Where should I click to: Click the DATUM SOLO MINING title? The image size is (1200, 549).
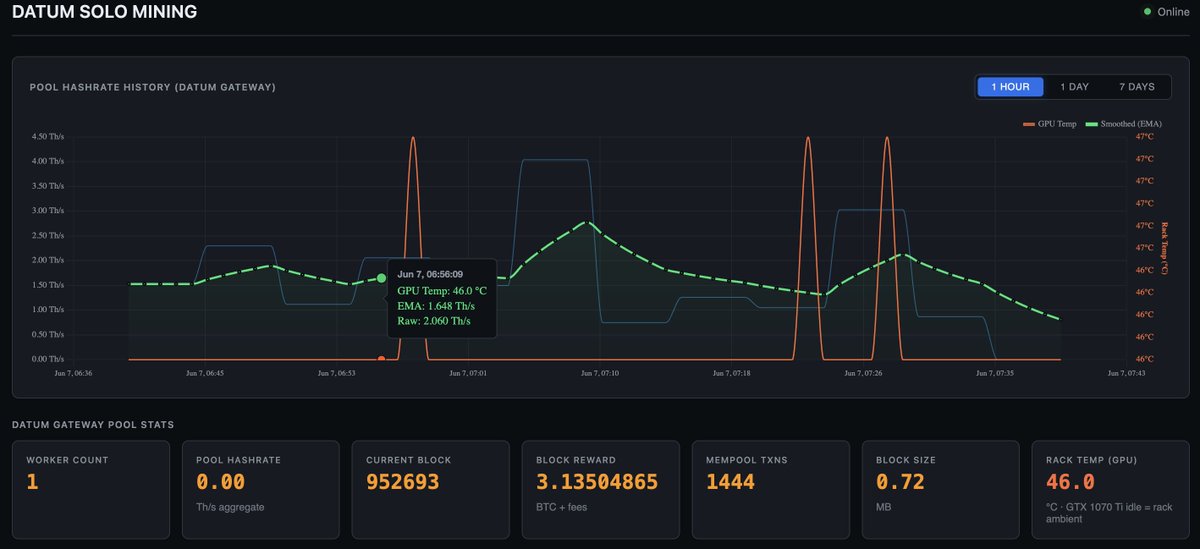(x=105, y=12)
